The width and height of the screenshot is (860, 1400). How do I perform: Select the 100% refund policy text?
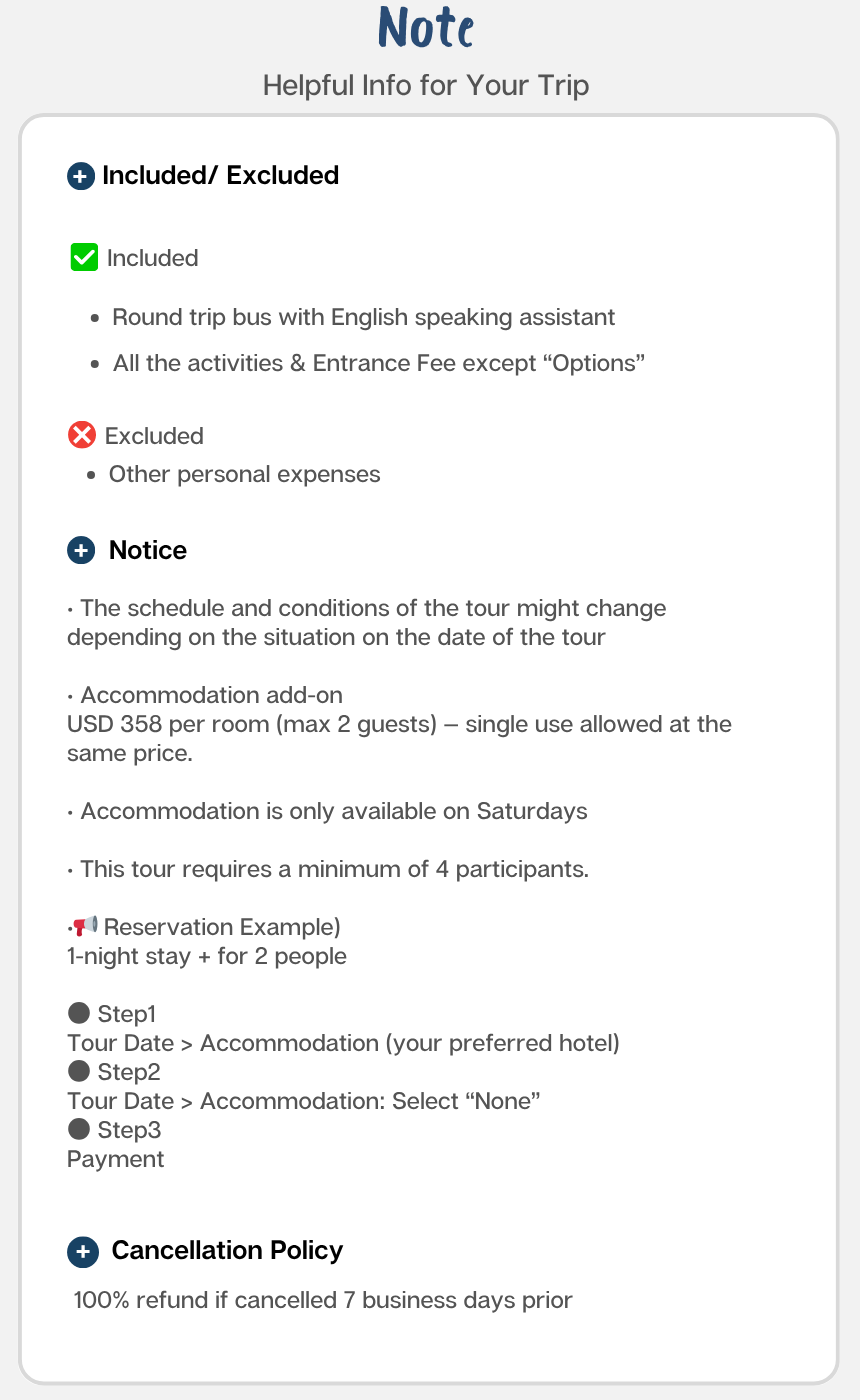323,1301
